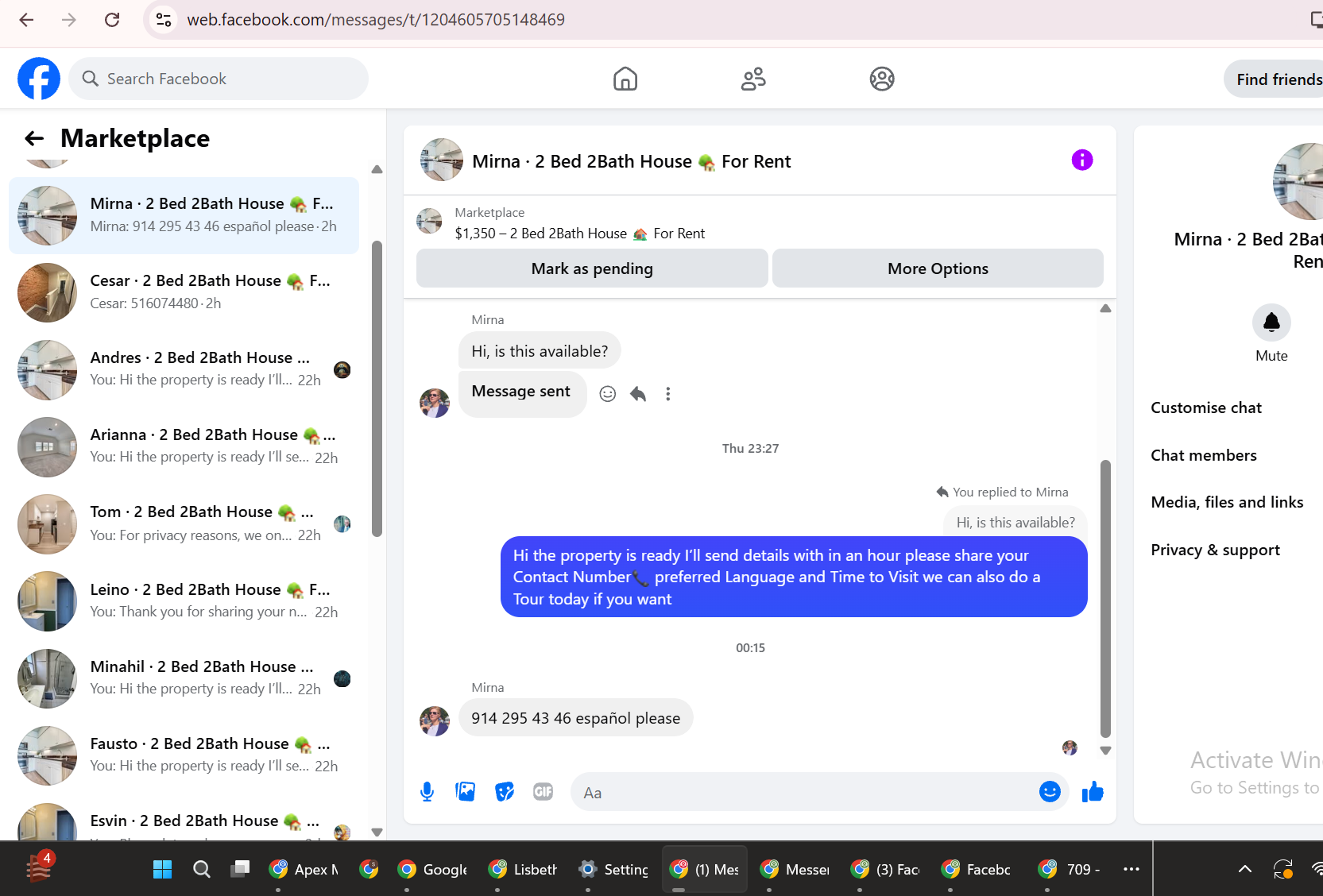Click chat scroll down arrow

click(1105, 750)
